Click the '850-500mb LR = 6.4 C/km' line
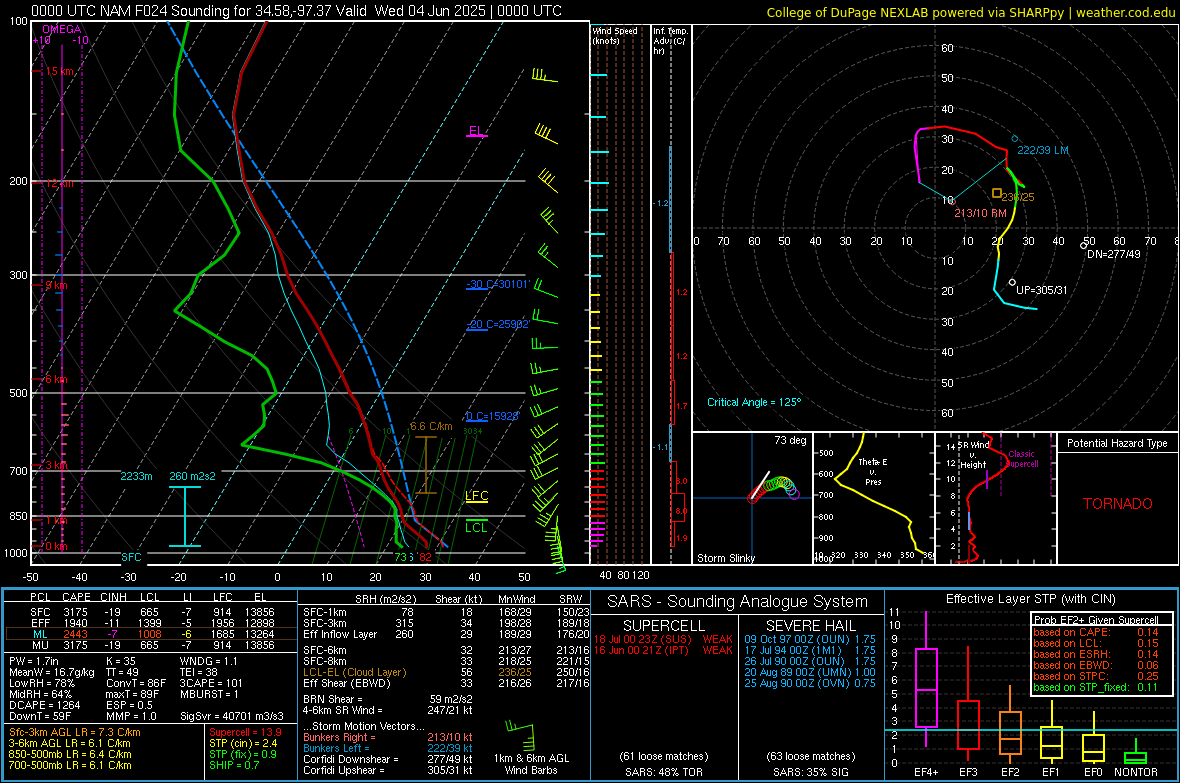The width and height of the screenshot is (1180, 783). [70, 754]
